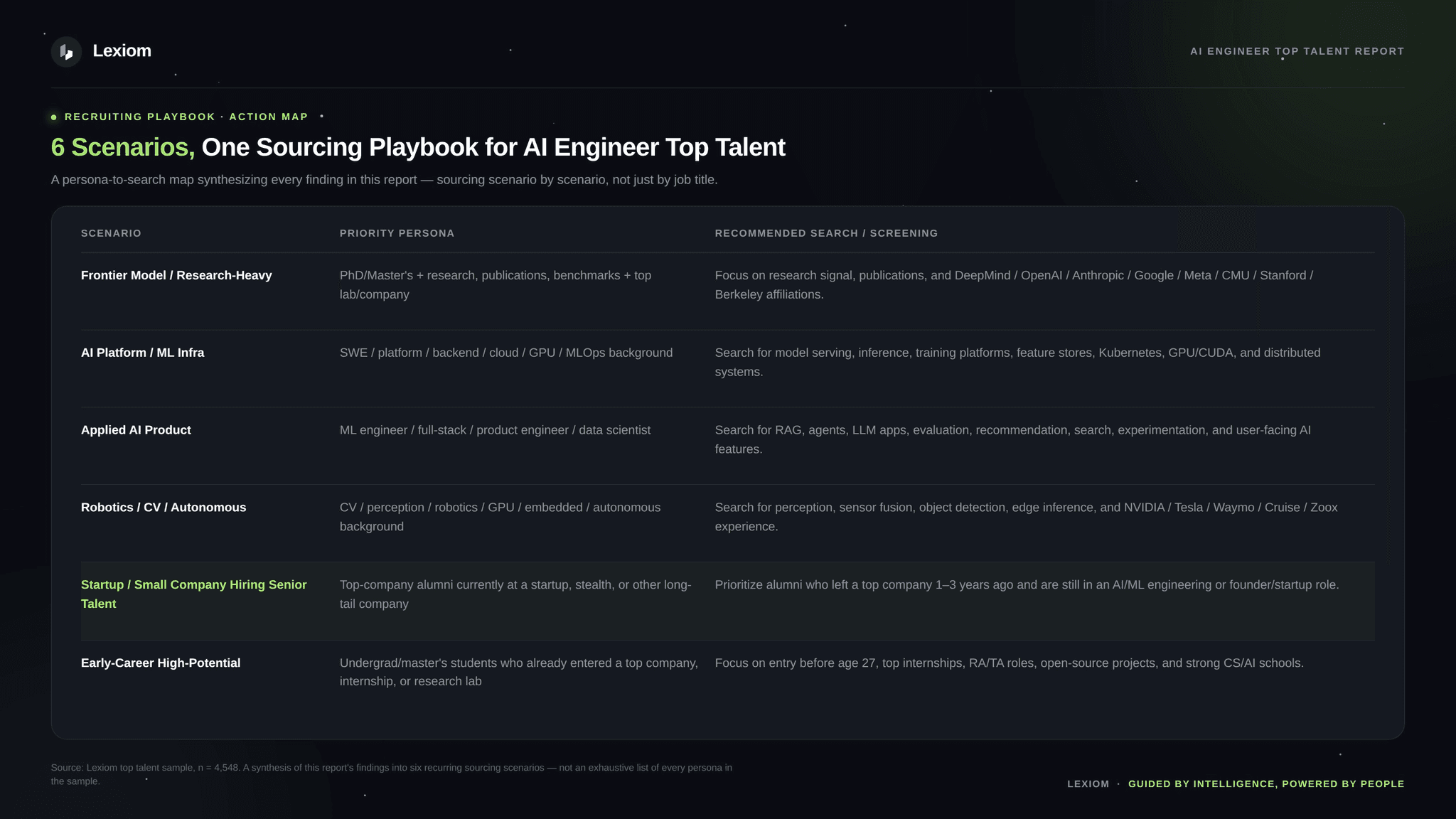Select the highlighted 'Startup / Small Company Hiring Senior Talent' cell

pos(194,594)
